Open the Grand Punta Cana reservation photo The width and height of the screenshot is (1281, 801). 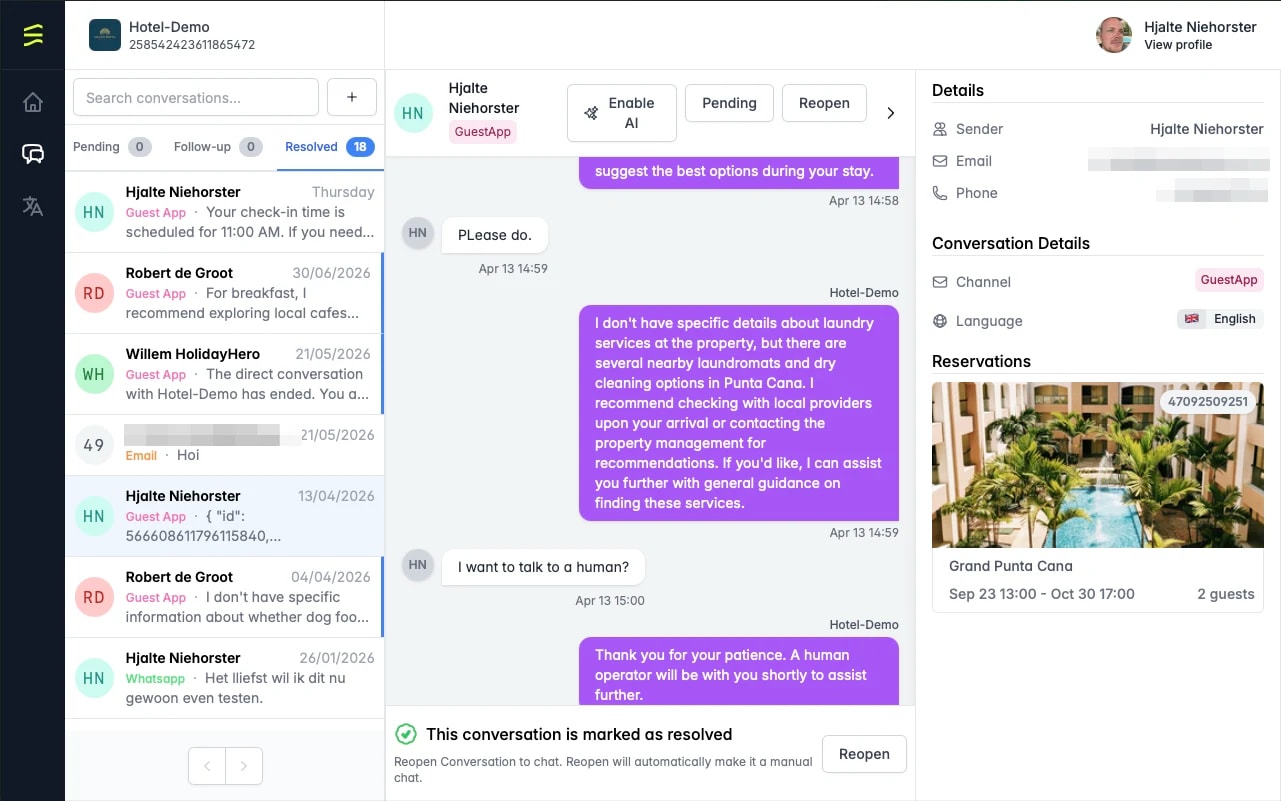click(1097, 464)
